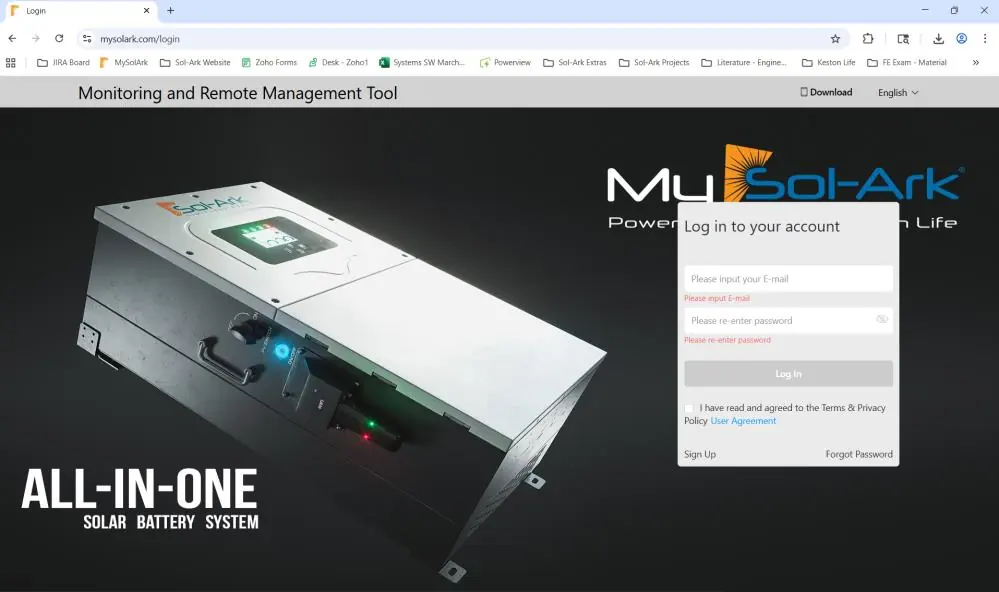Focus the password input field
Viewport: 999px width, 592px height.
pyautogui.click(x=788, y=321)
